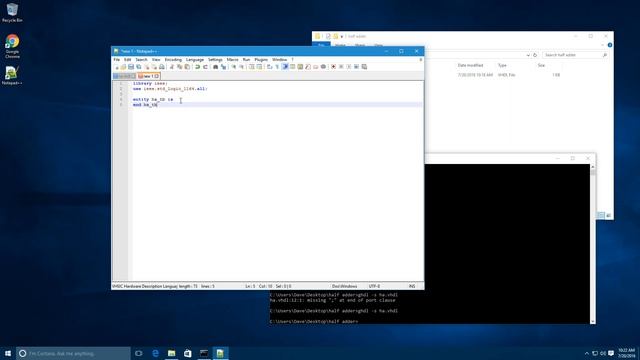This screenshot has width=640, height=360.
Task: Toggle the highlighted Indent Guide button
Action: click(285, 67)
